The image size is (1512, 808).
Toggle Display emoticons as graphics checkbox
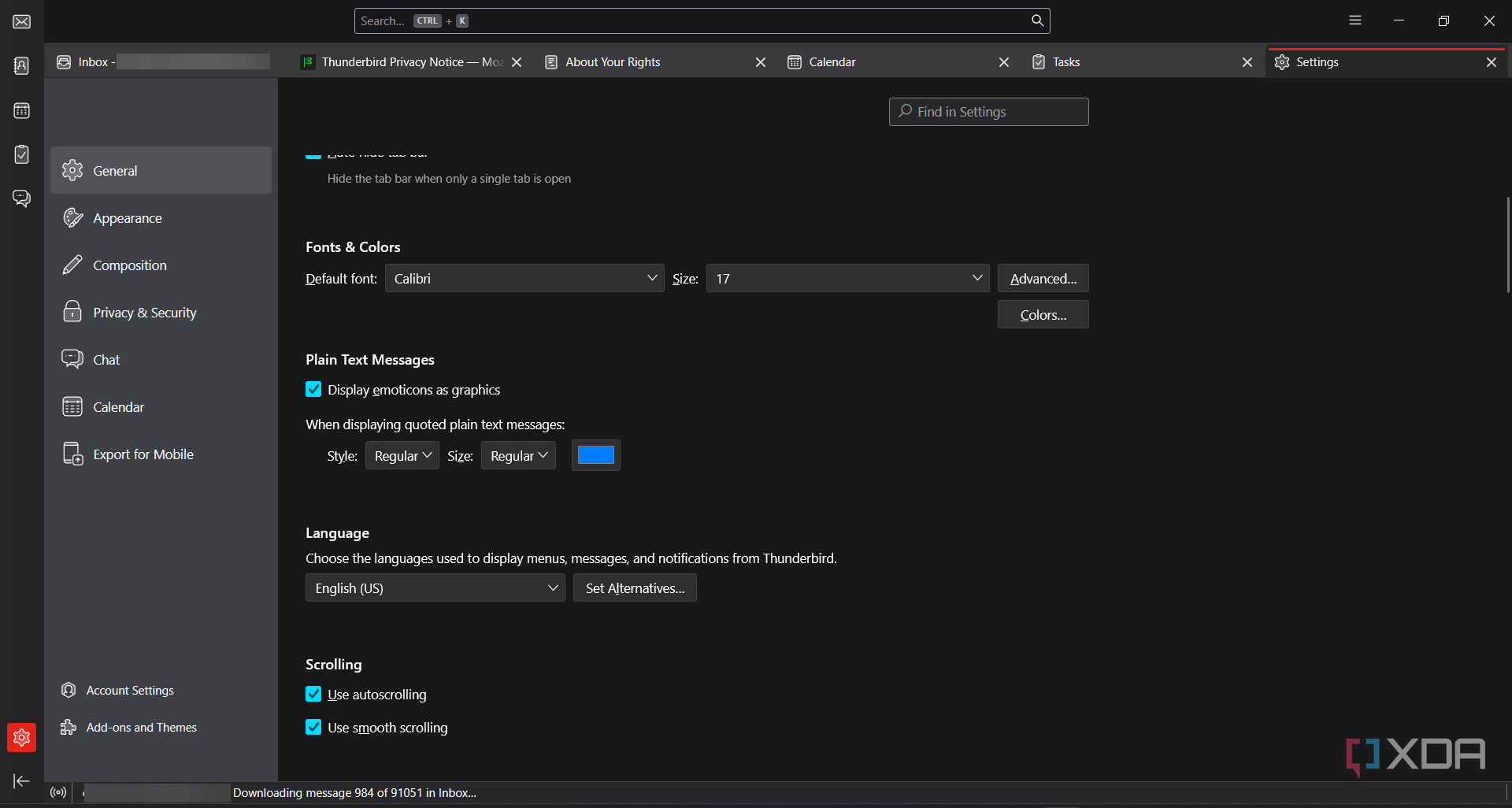coord(313,389)
